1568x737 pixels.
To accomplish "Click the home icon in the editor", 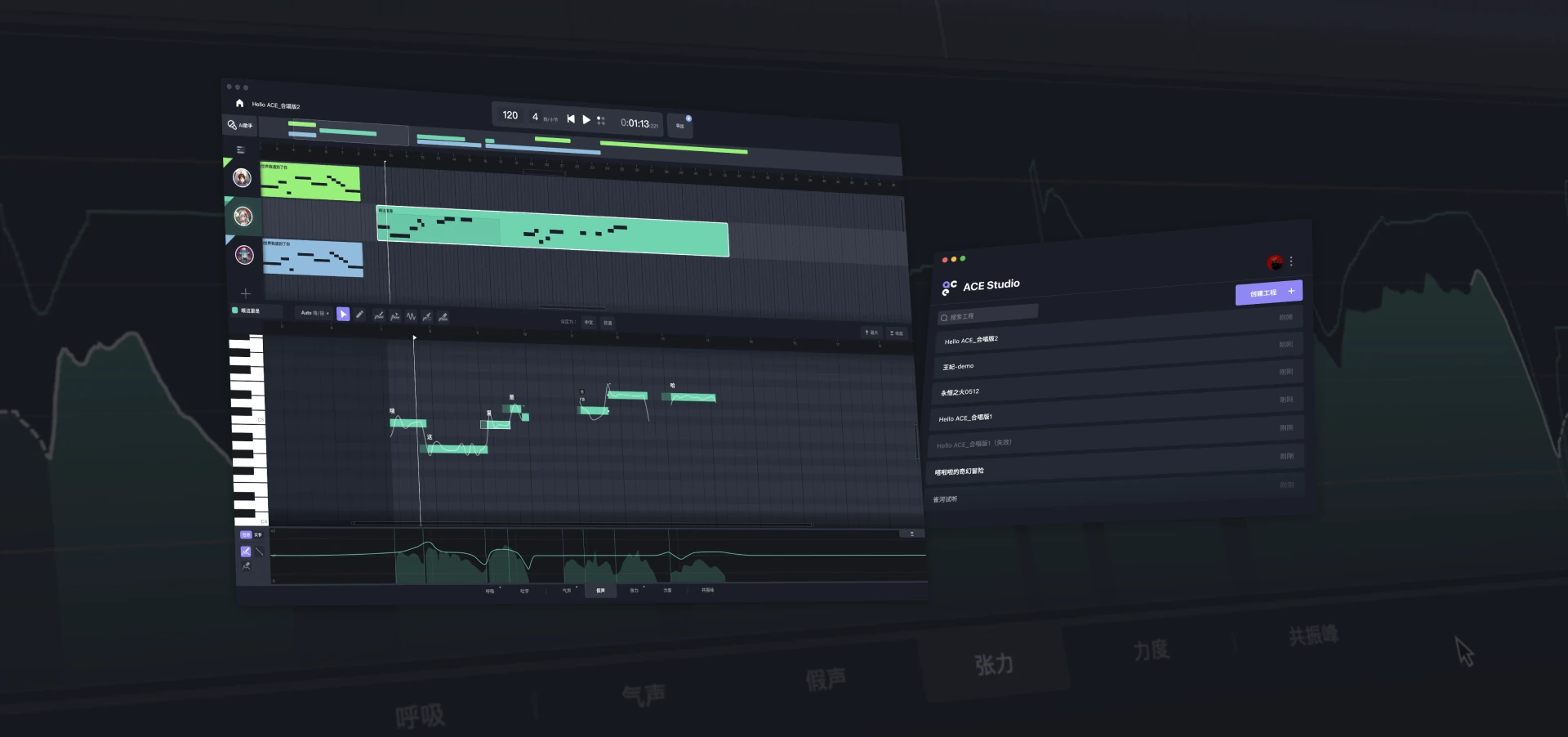I will 239,103.
